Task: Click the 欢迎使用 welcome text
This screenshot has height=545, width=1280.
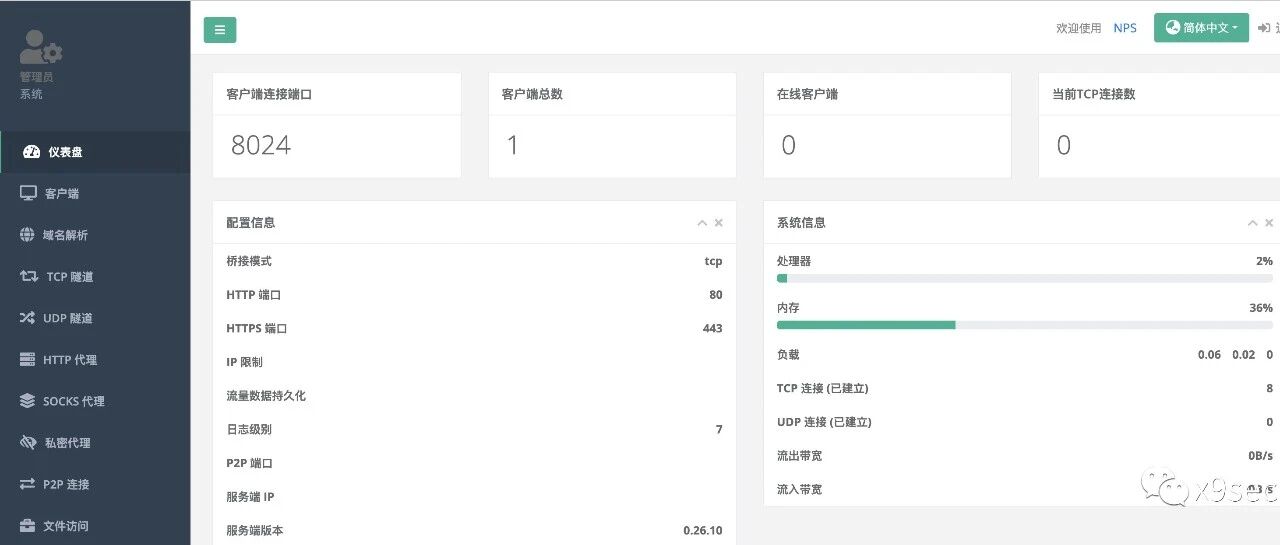Action: coord(1078,28)
